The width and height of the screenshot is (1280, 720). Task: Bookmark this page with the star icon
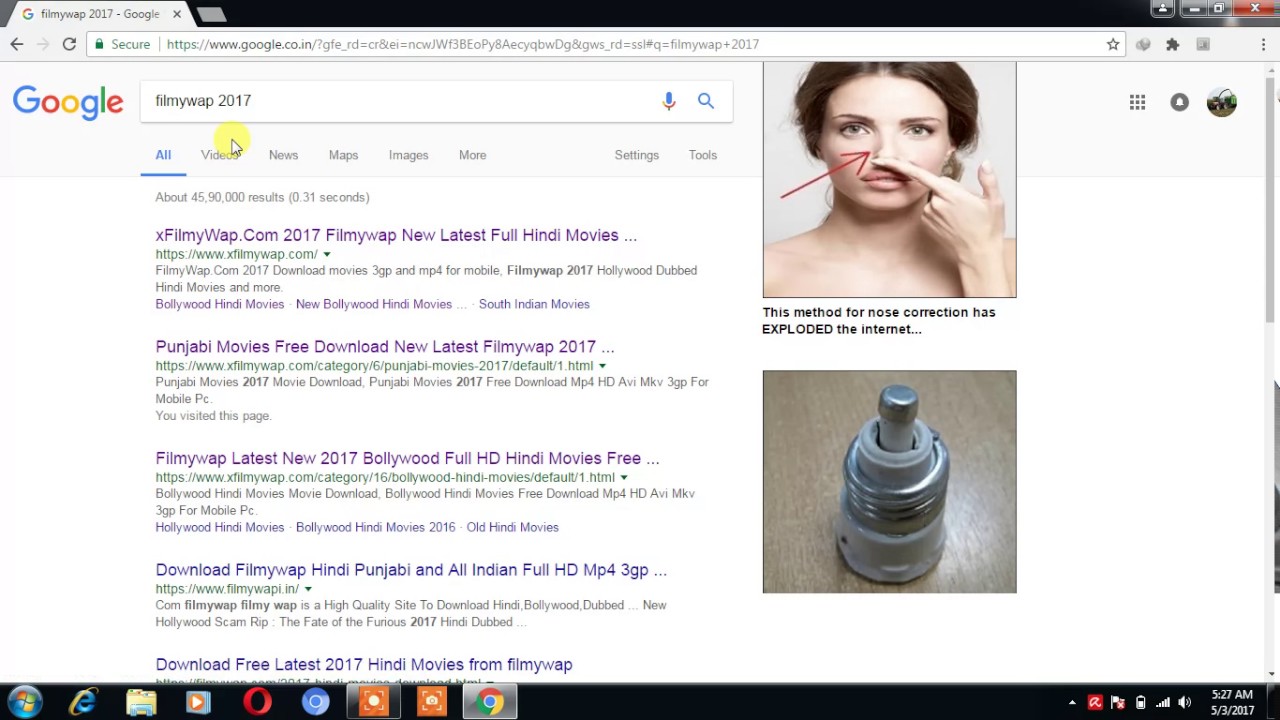[1113, 44]
